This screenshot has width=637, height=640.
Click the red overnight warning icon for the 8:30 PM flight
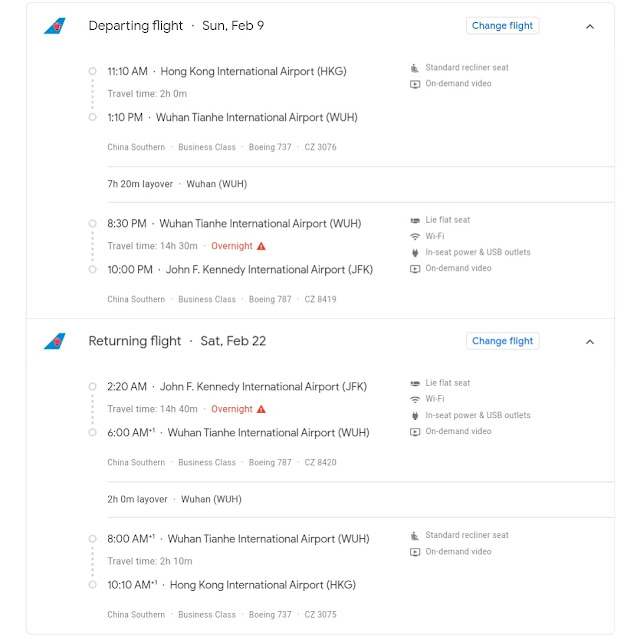tap(261, 246)
